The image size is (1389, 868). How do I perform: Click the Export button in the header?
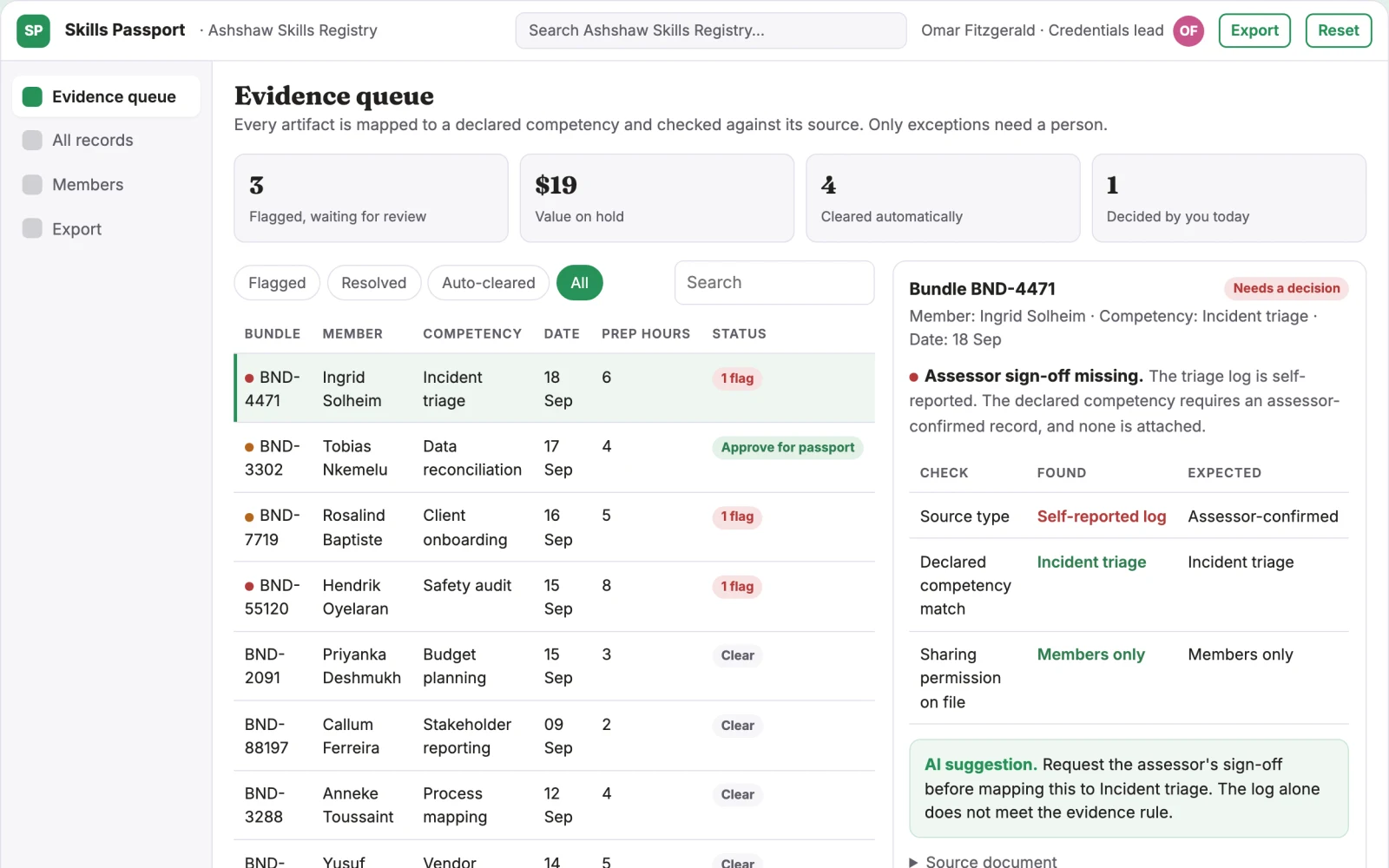click(x=1254, y=30)
